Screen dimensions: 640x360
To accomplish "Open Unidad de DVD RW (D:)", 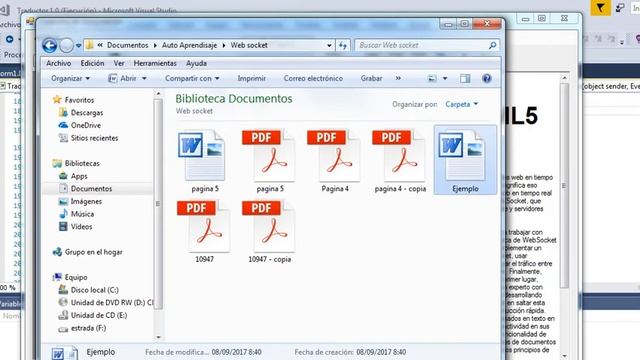I will pos(112,303).
